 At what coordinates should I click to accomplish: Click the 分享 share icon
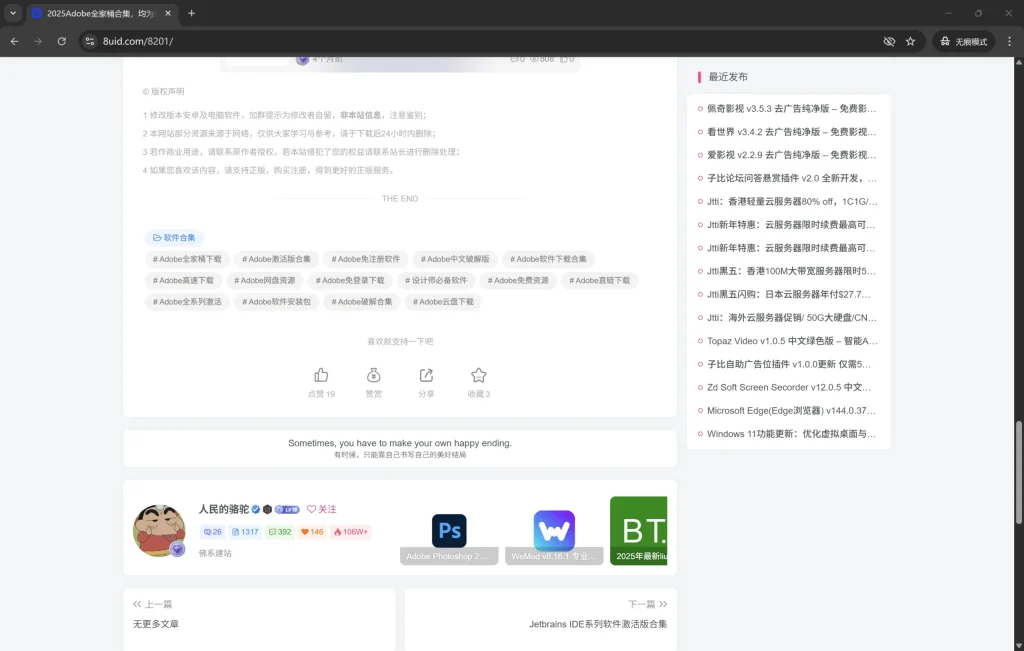pyautogui.click(x=426, y=377)
